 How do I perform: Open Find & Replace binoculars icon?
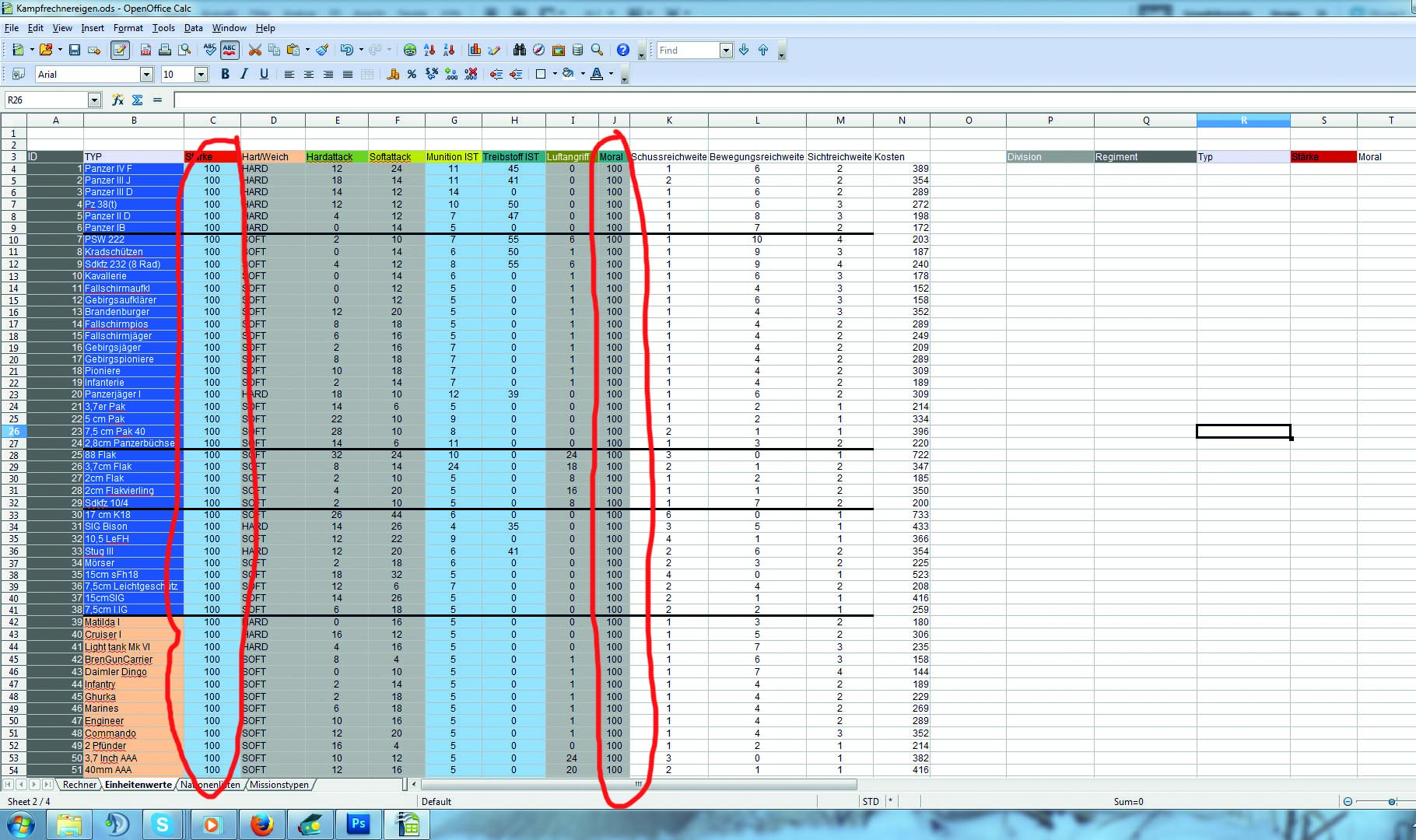coord(520,50)
